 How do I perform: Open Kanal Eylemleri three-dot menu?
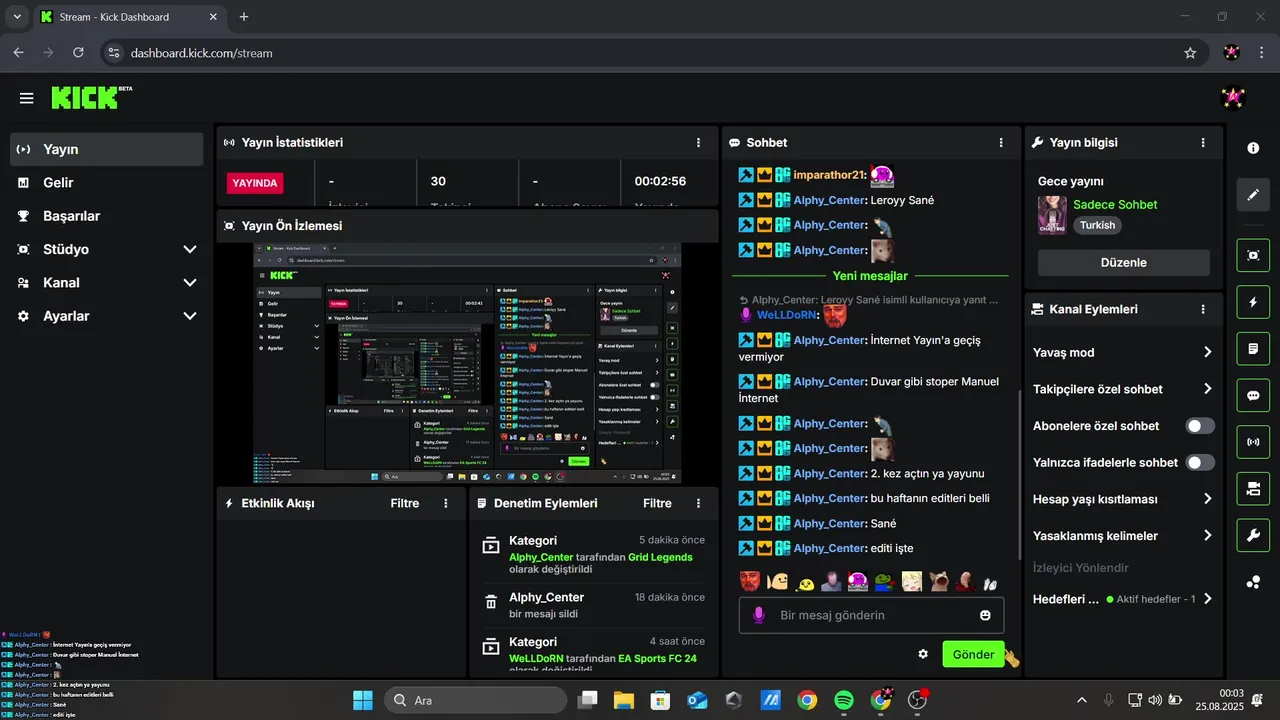click(x=1203, y=310)
